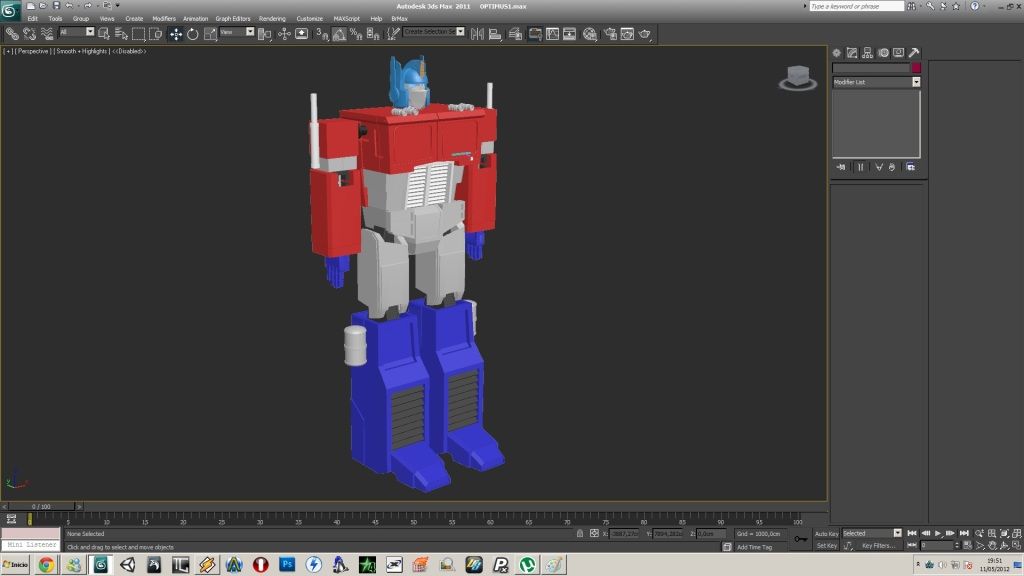Open the Layer Manager
1024x576 pixels.
pyautogui.click(x=515, y=34)
